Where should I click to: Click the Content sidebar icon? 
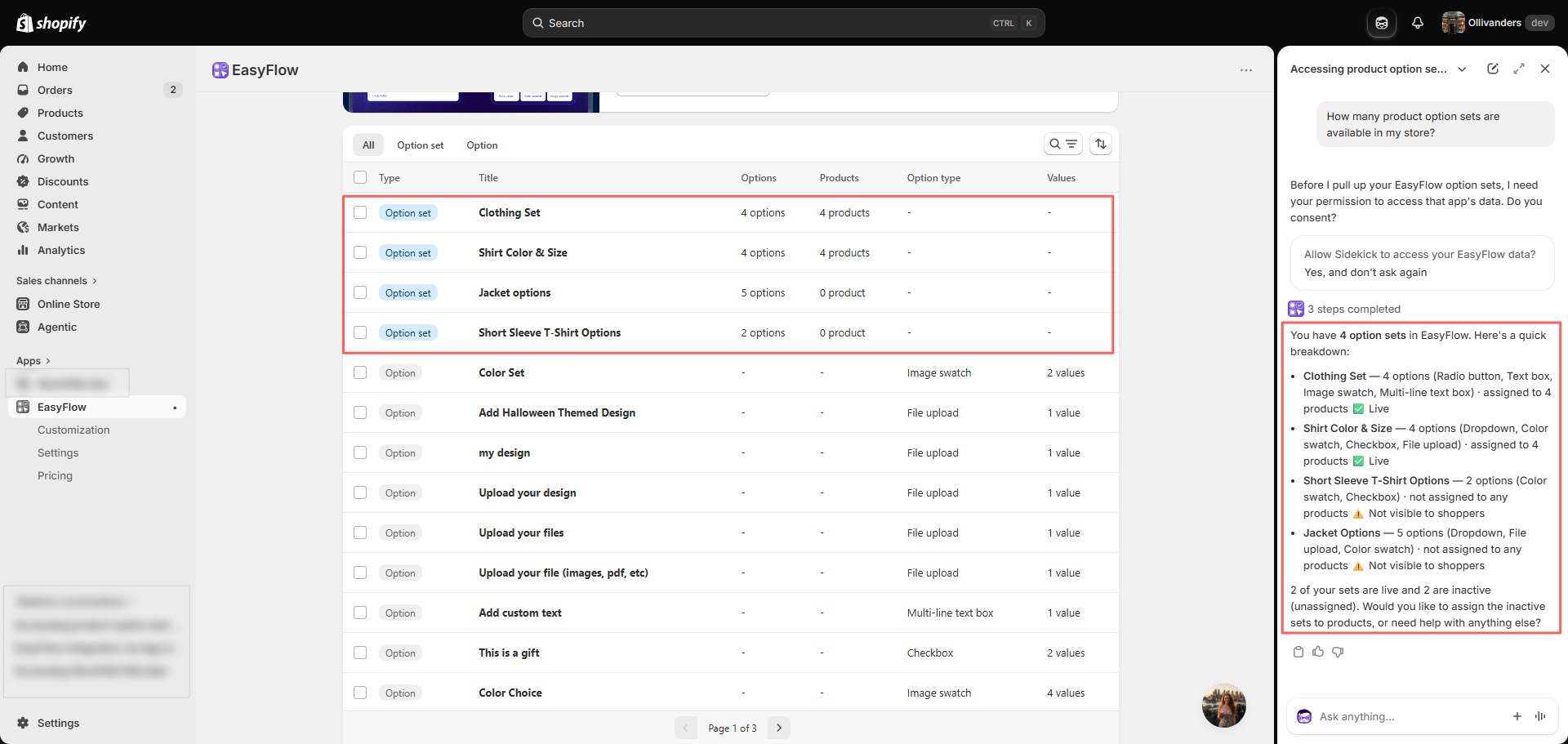[x=23, y=204]
